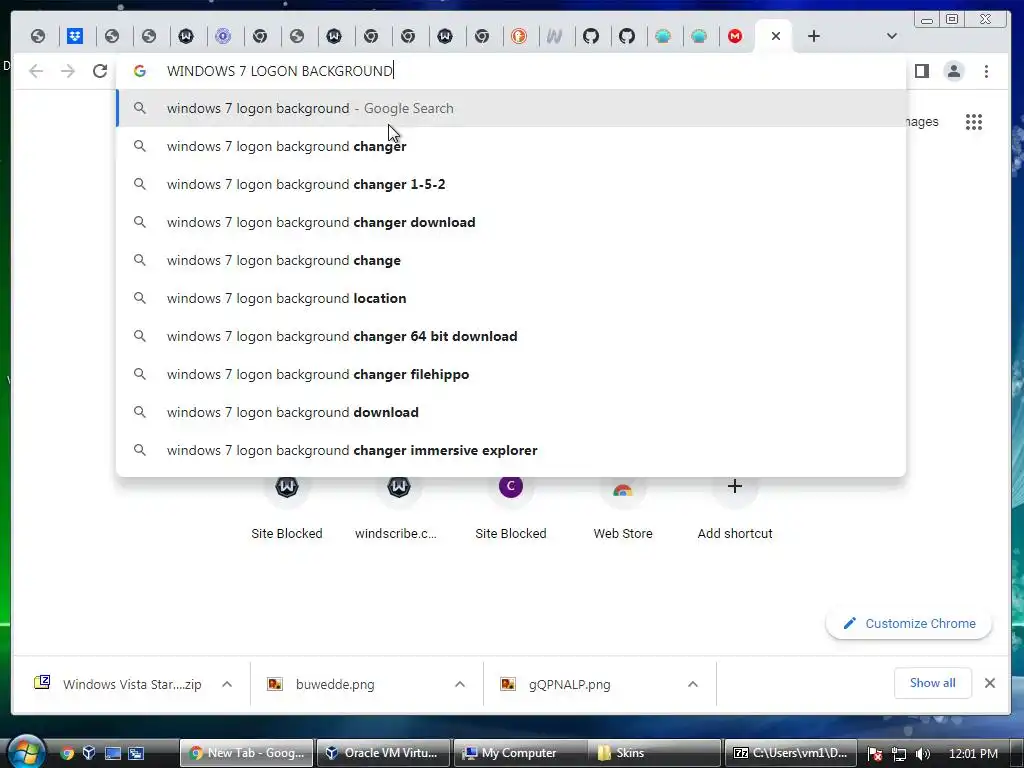The width and height of the screenshot is (1024, 768).
Task: Open the Windows Start orb
Action: 25,751
